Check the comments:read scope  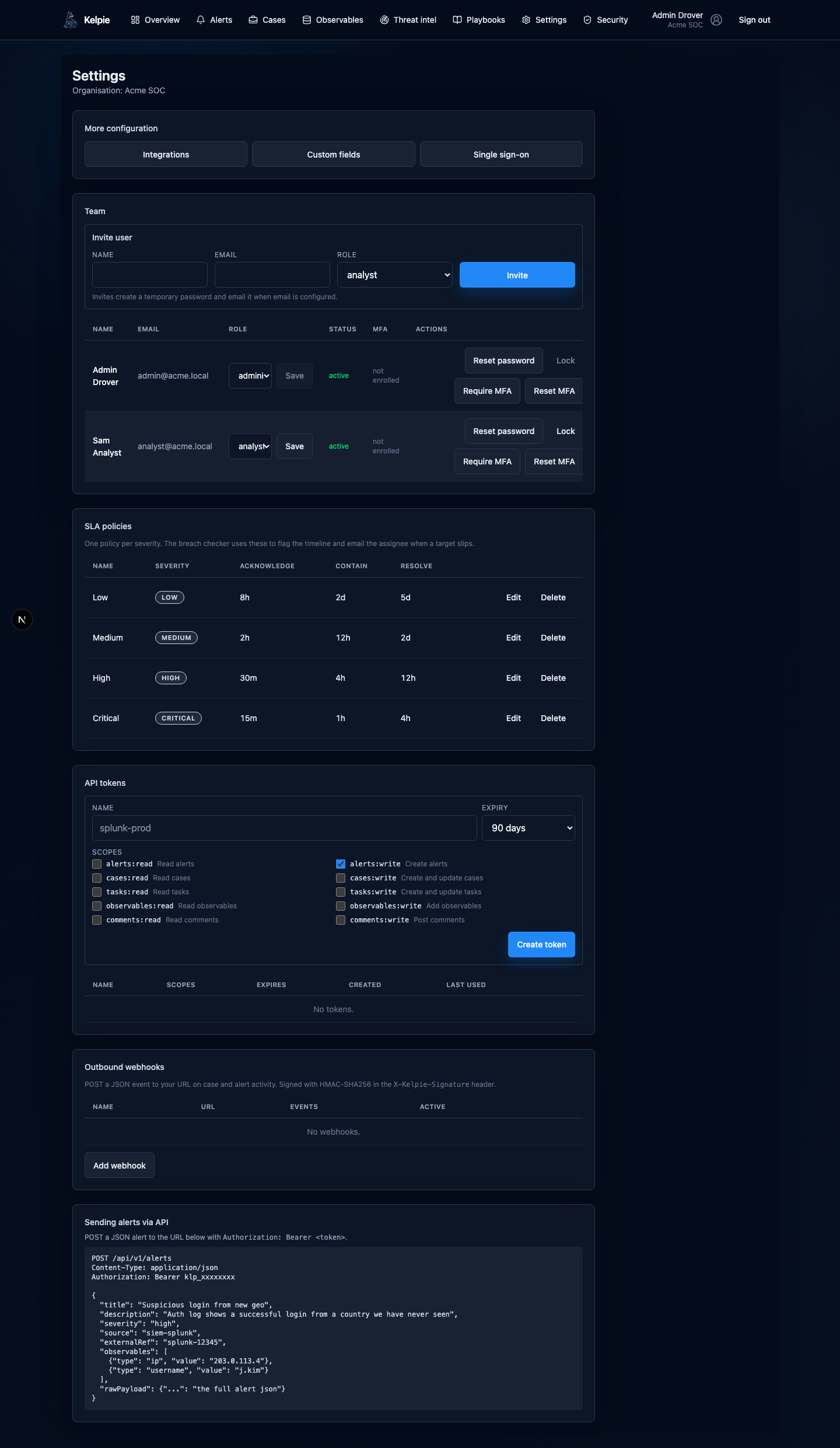point(97,920)
